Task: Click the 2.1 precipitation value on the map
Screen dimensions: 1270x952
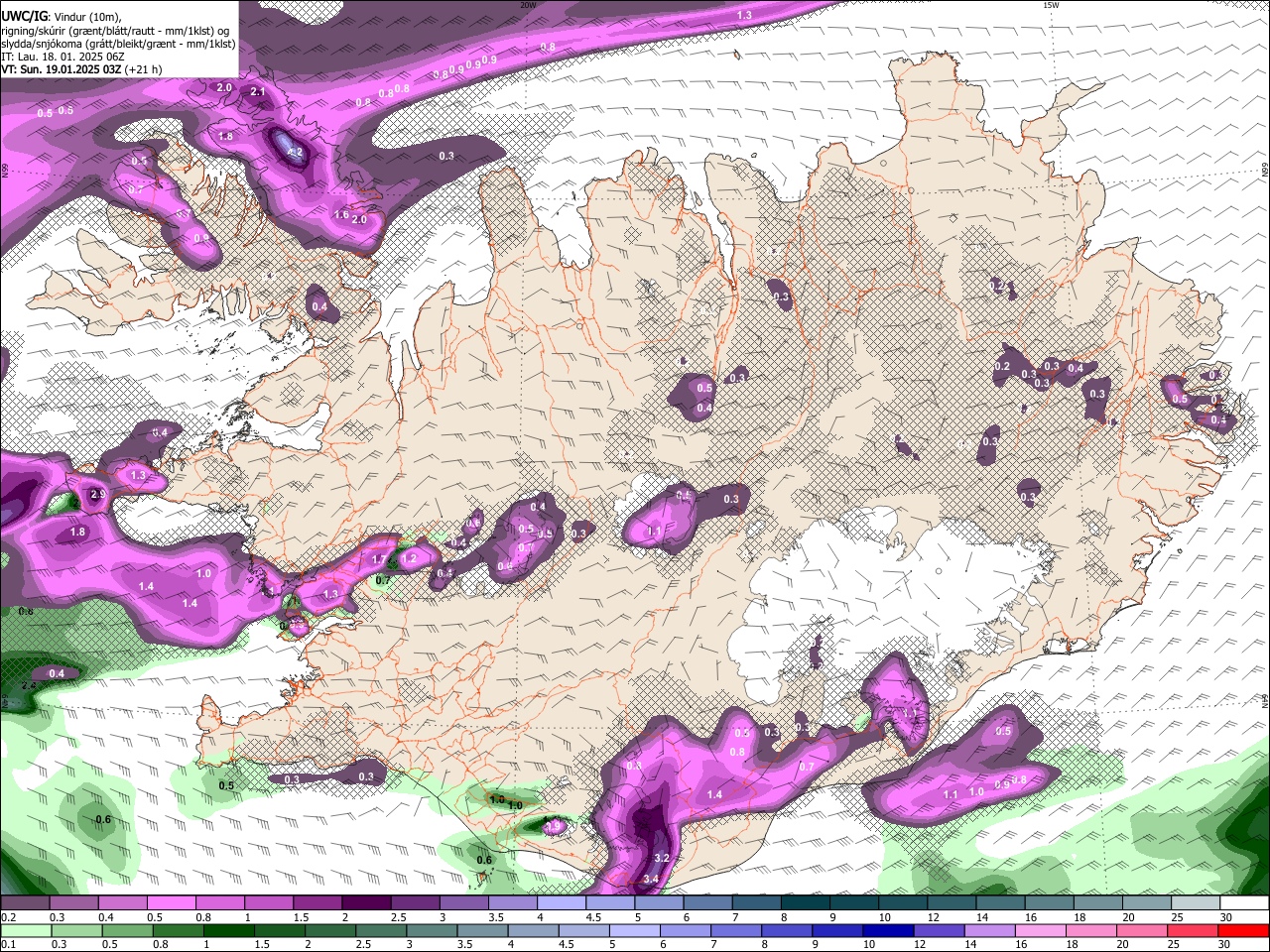Action: 258,92
